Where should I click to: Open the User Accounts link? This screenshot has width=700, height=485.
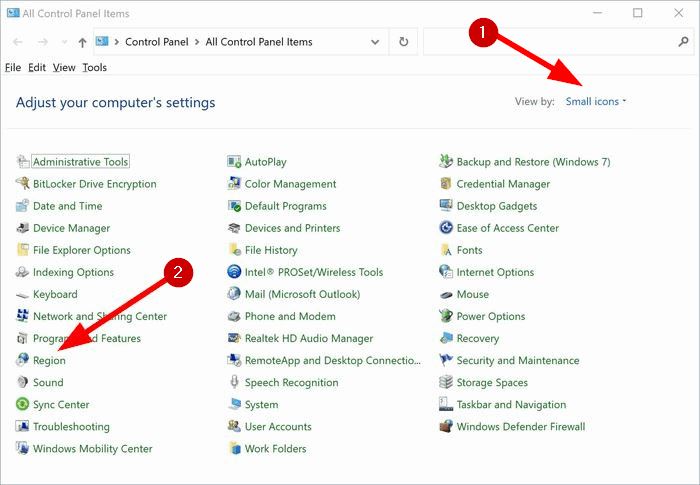pyautogui.click(x=278, y=426)
